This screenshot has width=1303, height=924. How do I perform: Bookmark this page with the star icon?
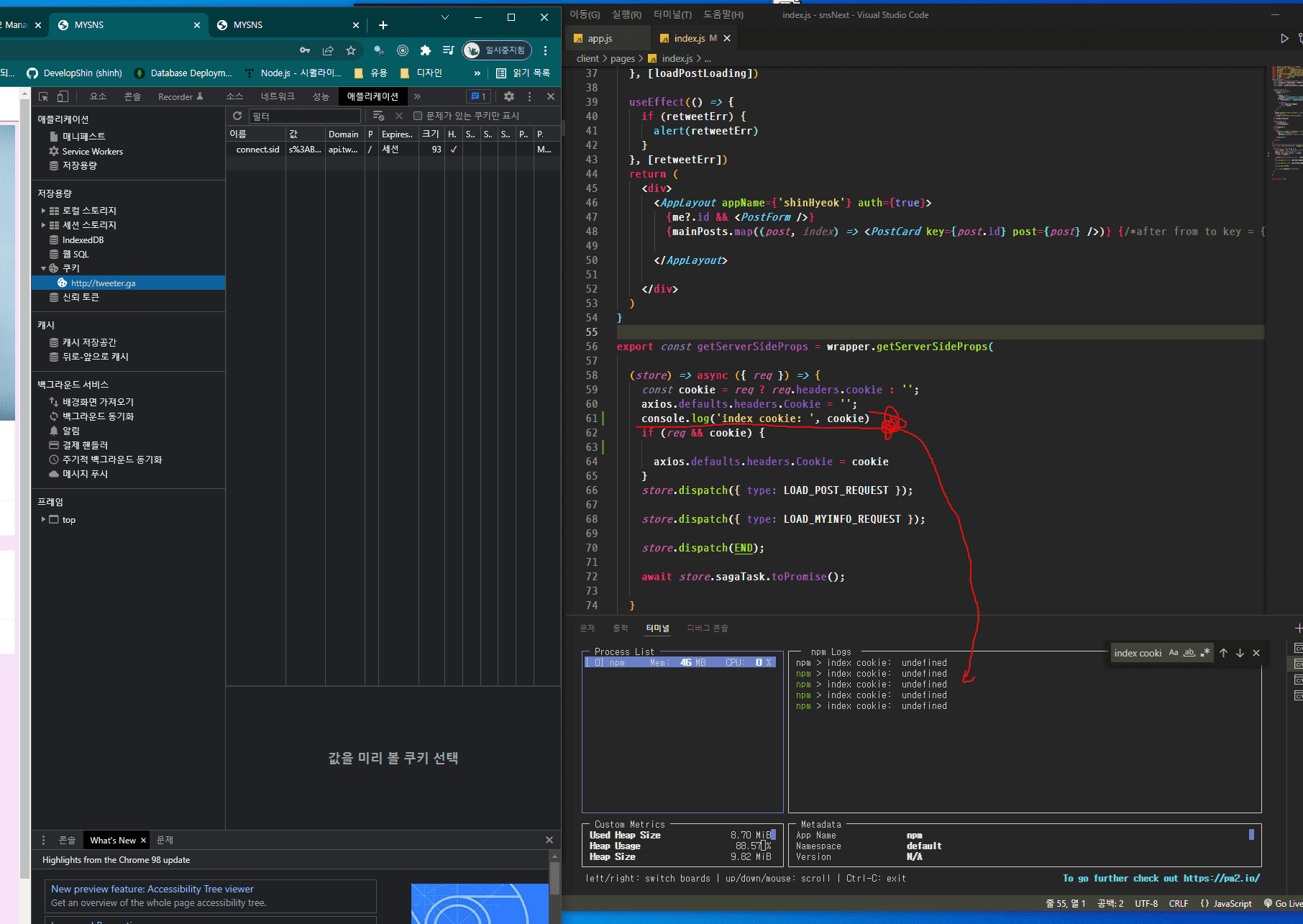(x=351, y=50)
